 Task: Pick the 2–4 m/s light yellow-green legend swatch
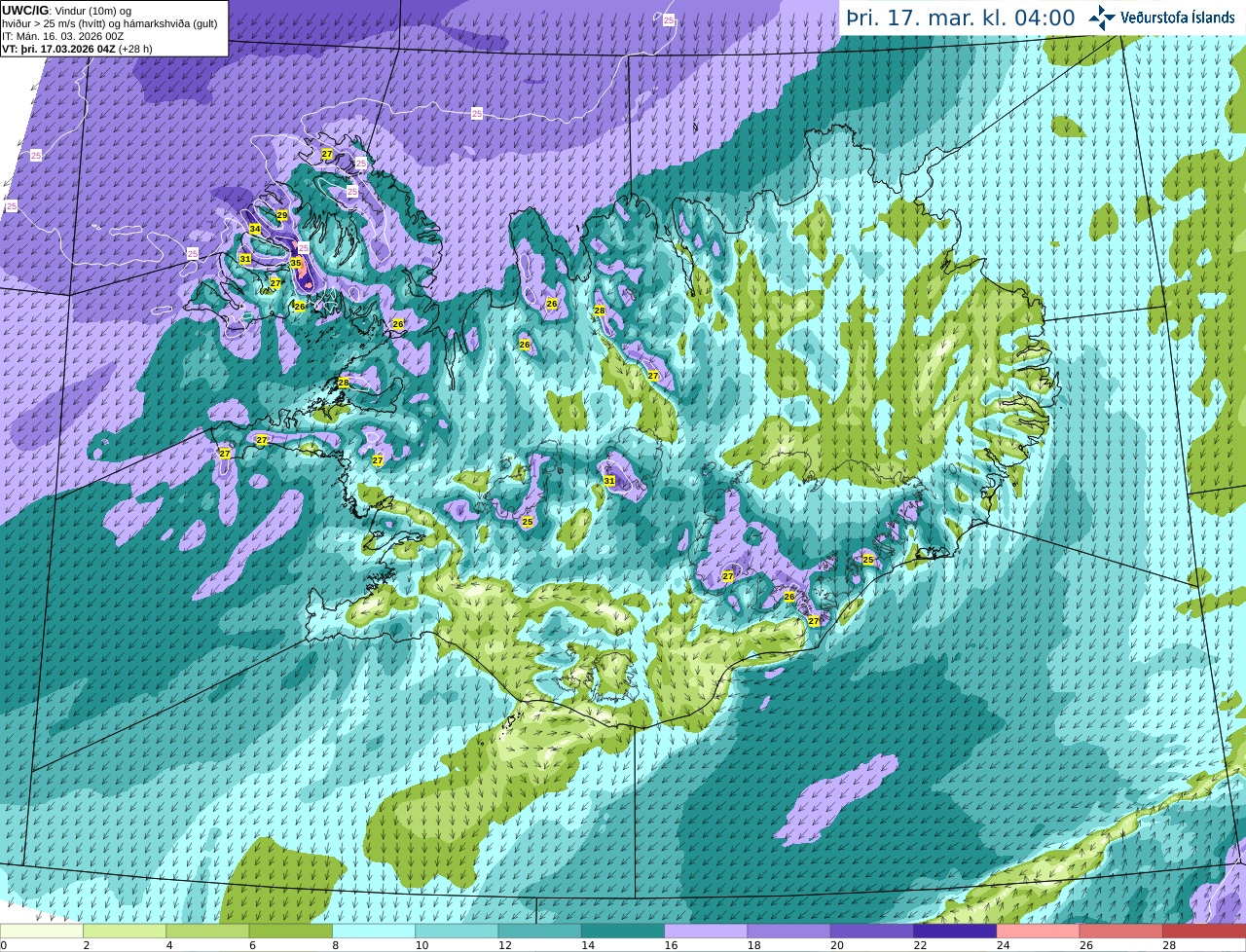point(125,932)
